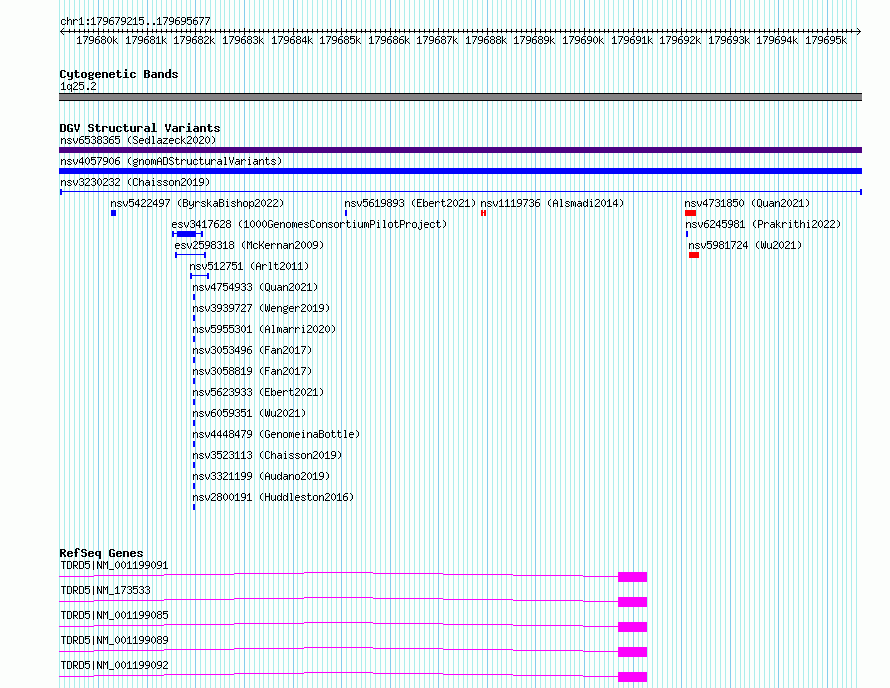
Task: Click nsv3321199 (Audano2019) label
Action: 261,476
